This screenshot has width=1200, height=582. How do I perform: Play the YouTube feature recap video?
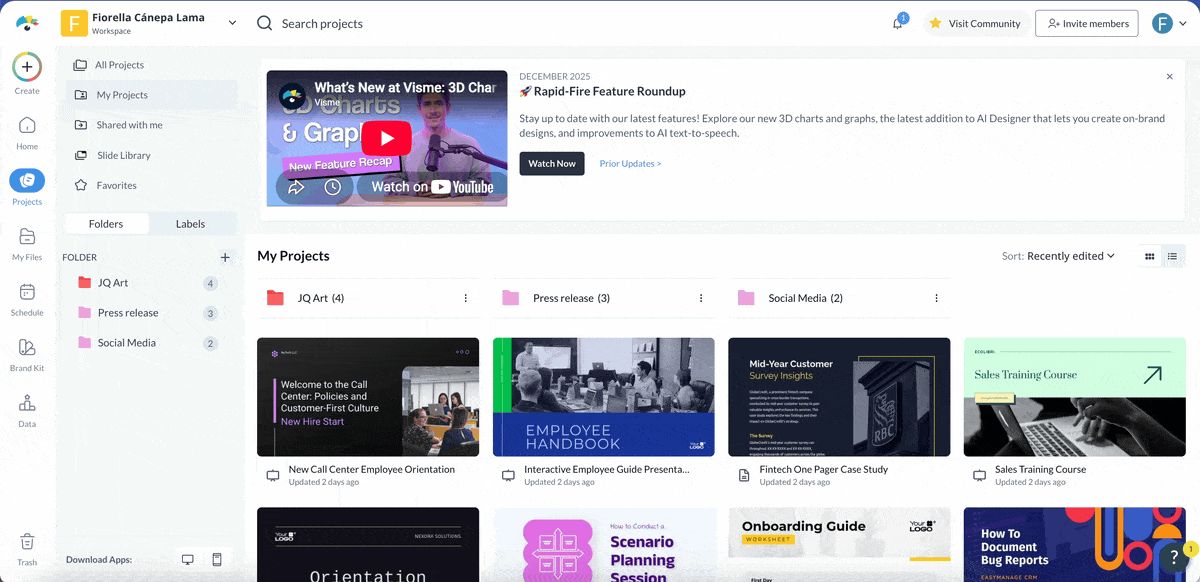point(386,138)
